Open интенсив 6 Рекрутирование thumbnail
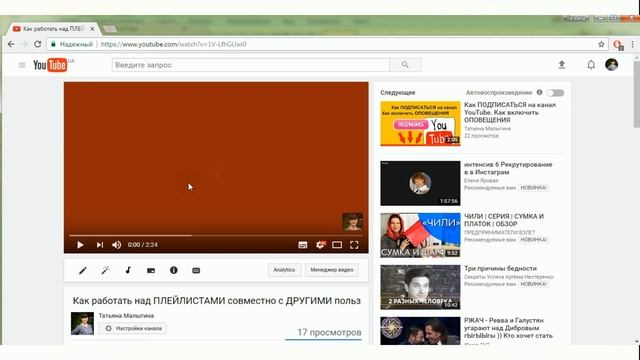The image size is (640, 360). tap(420, 183)
